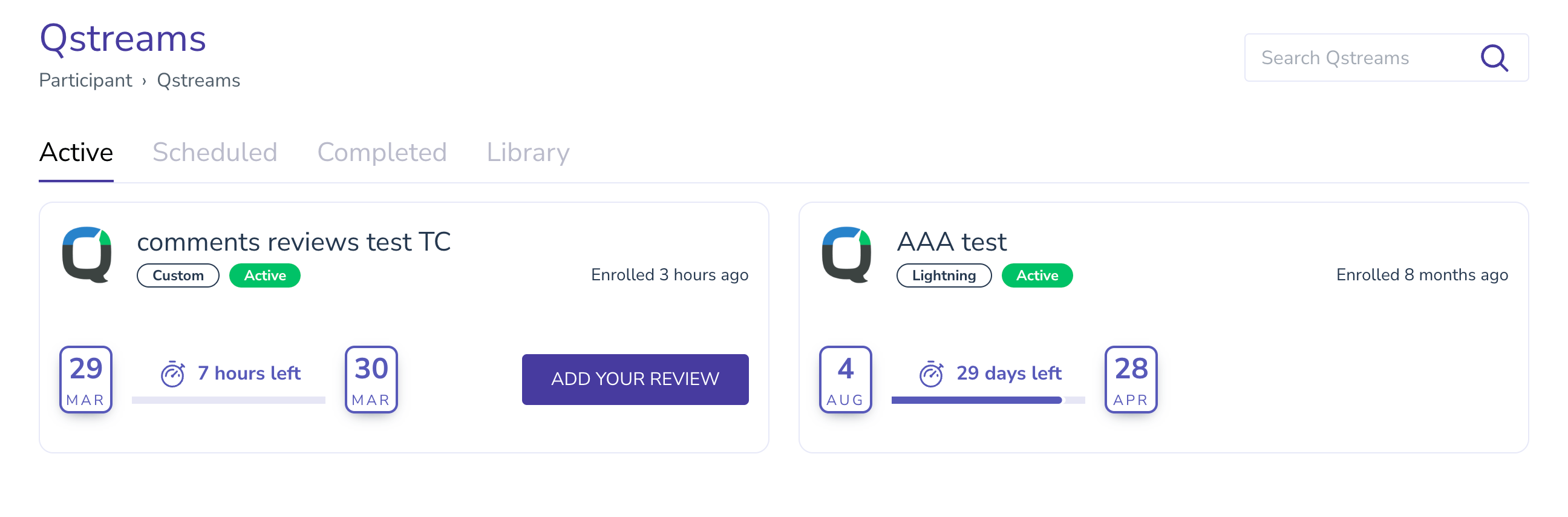Click the Custom type badge
The height and width of the screenshot is (517, 1568).
pos(178,275)
